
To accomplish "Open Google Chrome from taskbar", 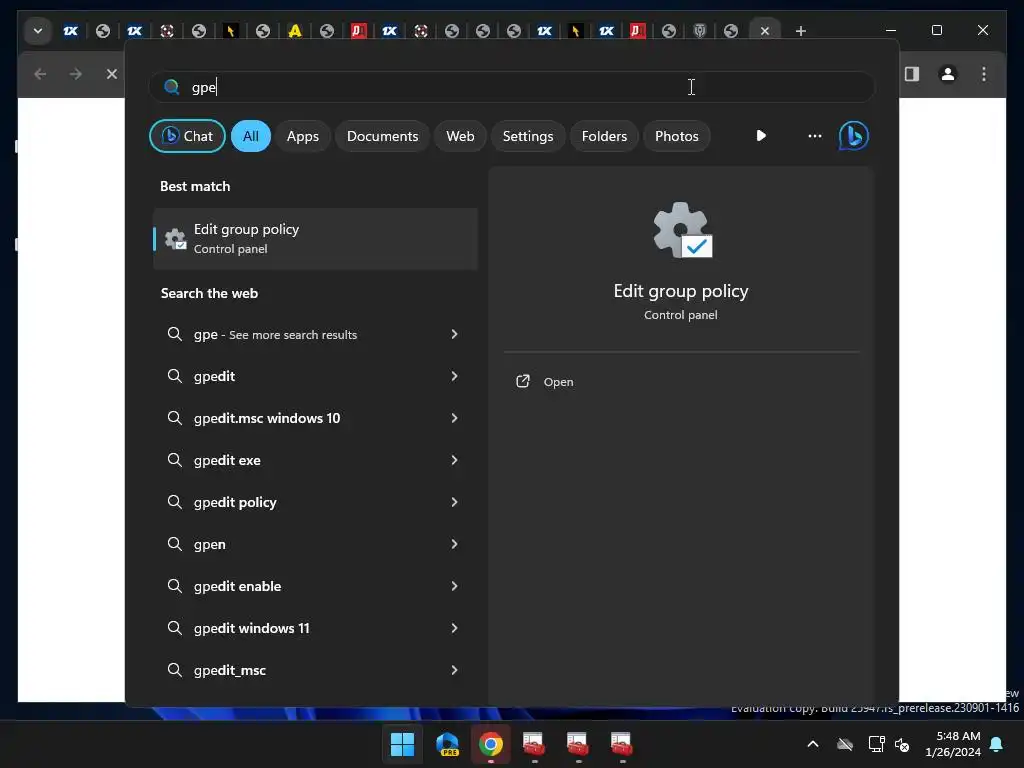I will (490, 744).
